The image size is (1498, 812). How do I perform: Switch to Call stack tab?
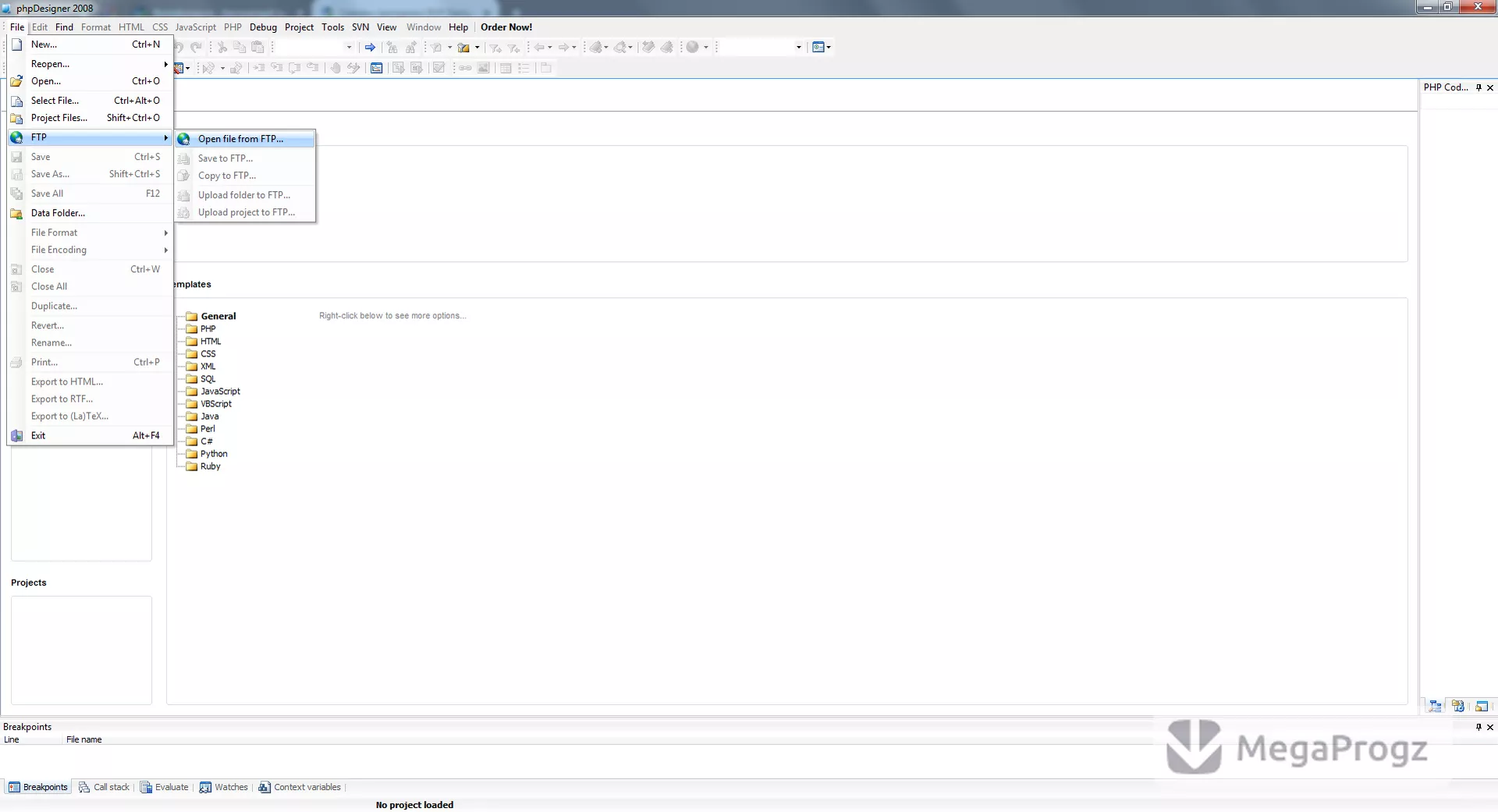[x=104, y=787]
